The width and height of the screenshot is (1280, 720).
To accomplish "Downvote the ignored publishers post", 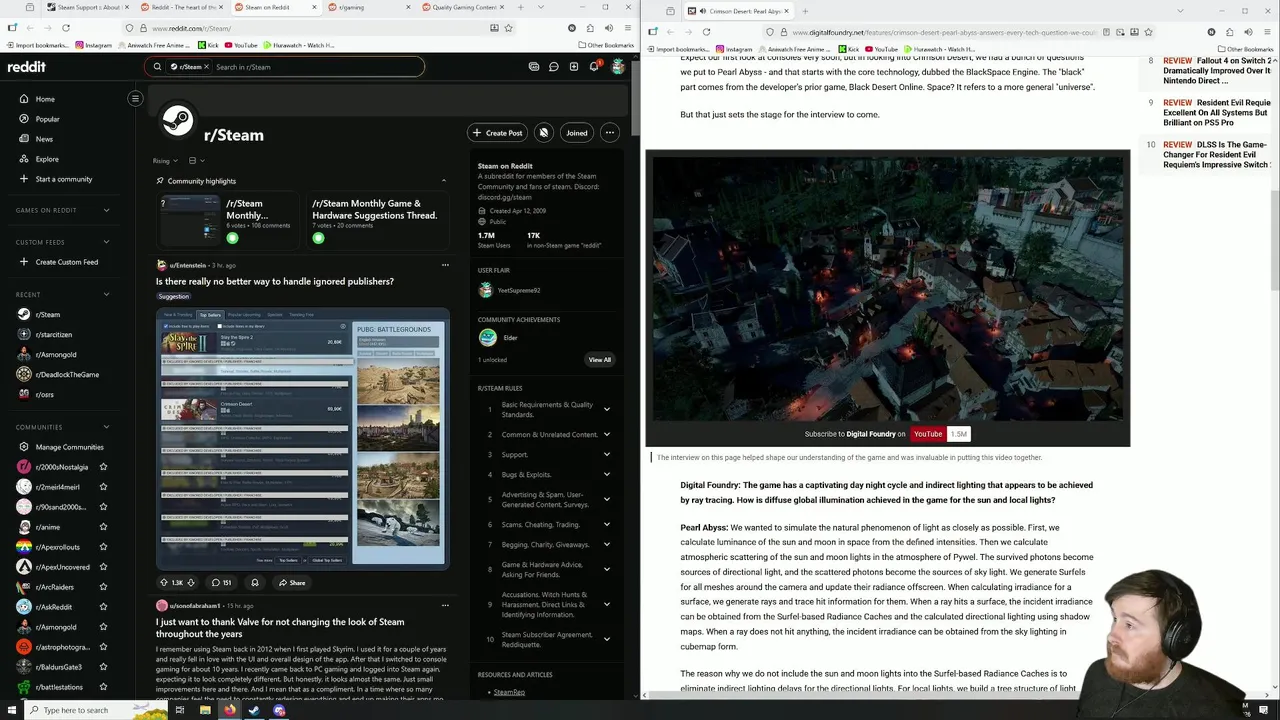I will [x=191, y=582].
